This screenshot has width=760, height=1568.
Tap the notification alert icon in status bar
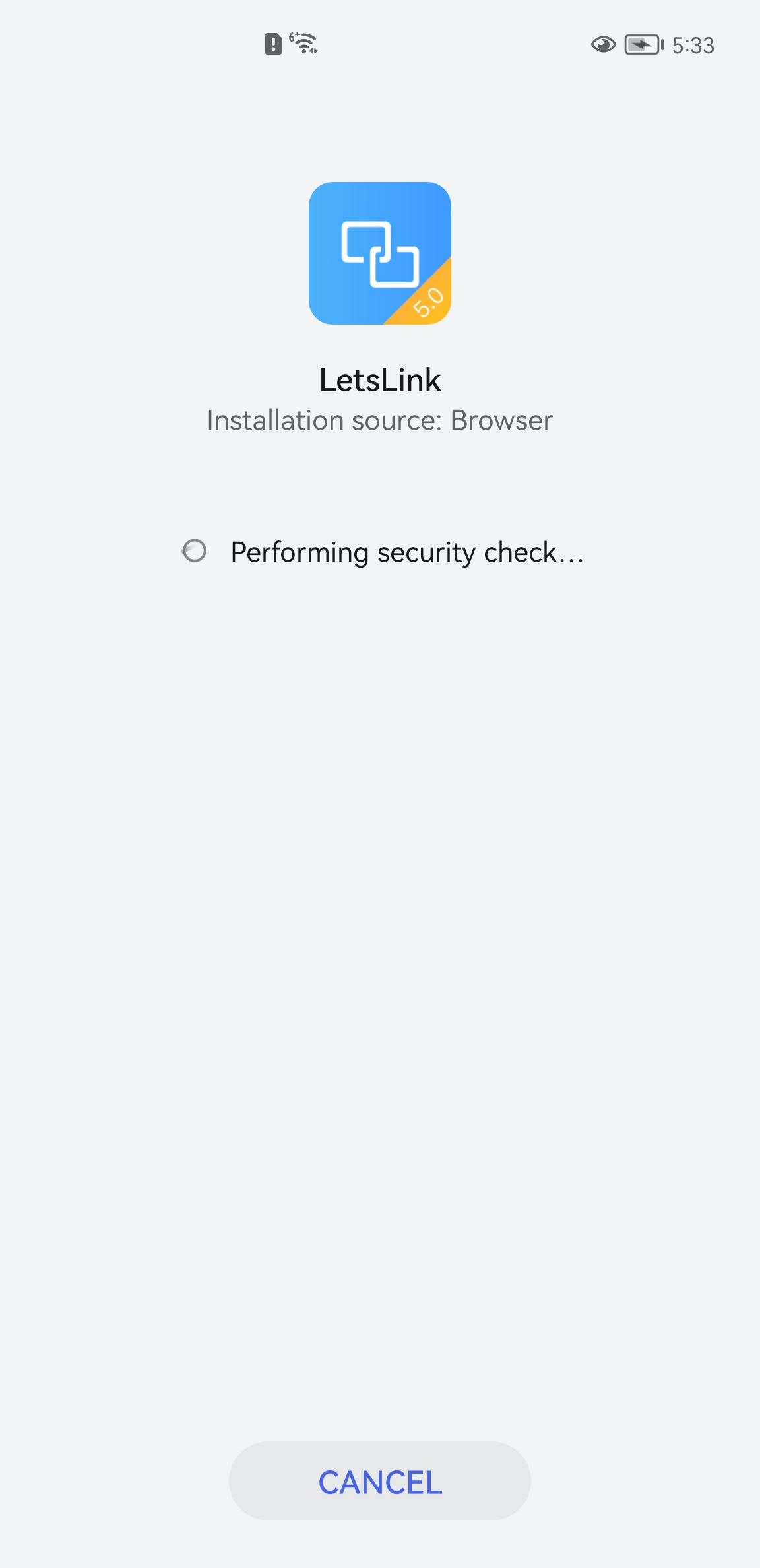point(273,44)
